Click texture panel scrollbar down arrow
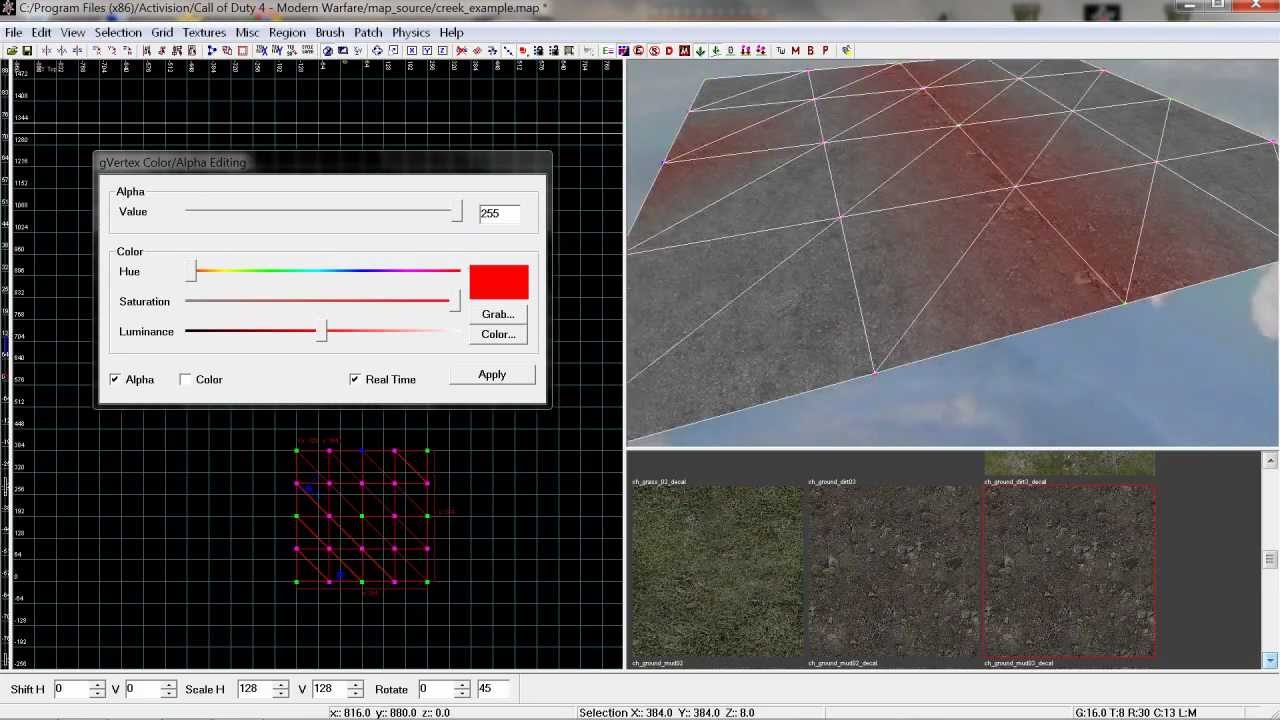Image resolution: width=1280 pixels, height=720 pixels. [1270, 660]
